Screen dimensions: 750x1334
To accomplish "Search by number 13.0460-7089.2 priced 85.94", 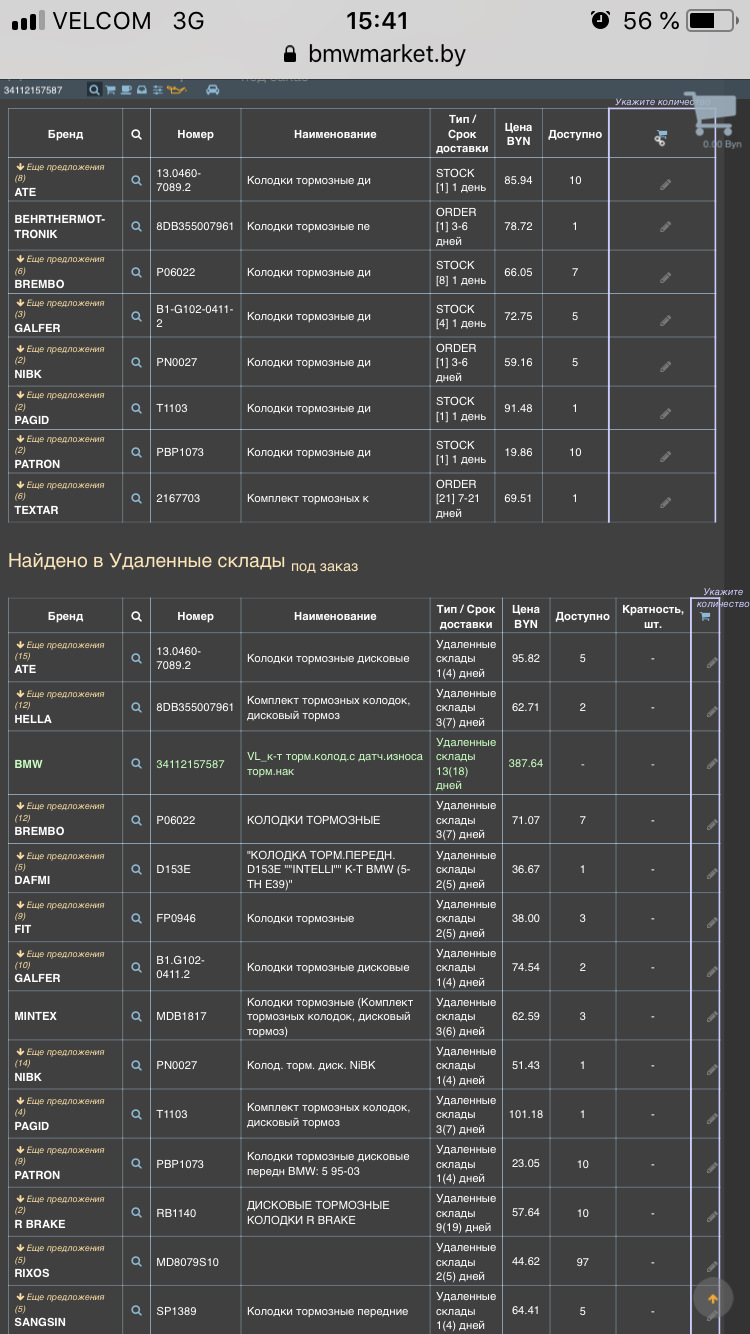I will point(137,181).
